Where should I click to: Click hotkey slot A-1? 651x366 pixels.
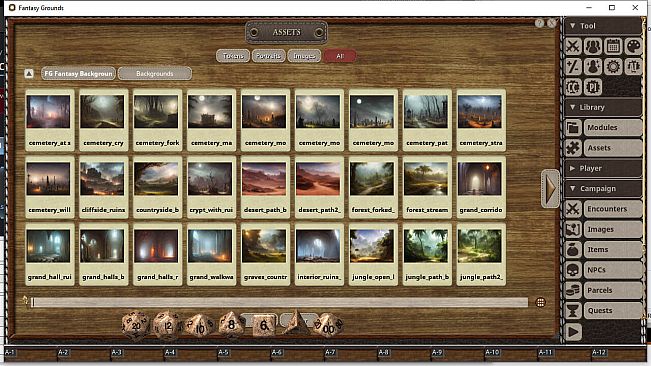tap(30, 354)
